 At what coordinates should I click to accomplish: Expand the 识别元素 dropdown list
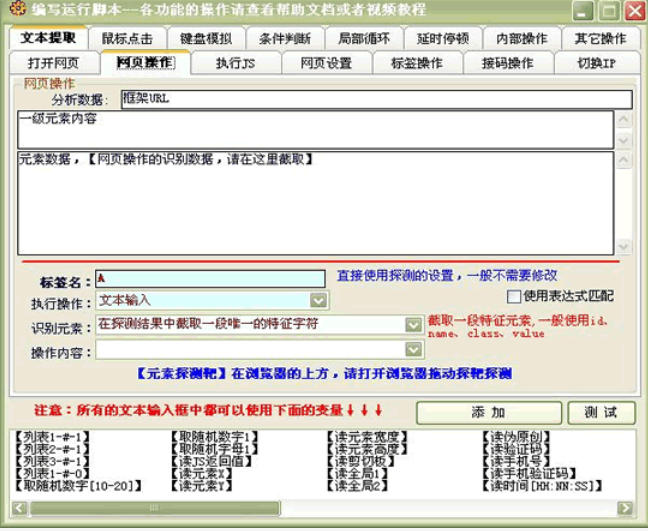(x=413, y=325)
